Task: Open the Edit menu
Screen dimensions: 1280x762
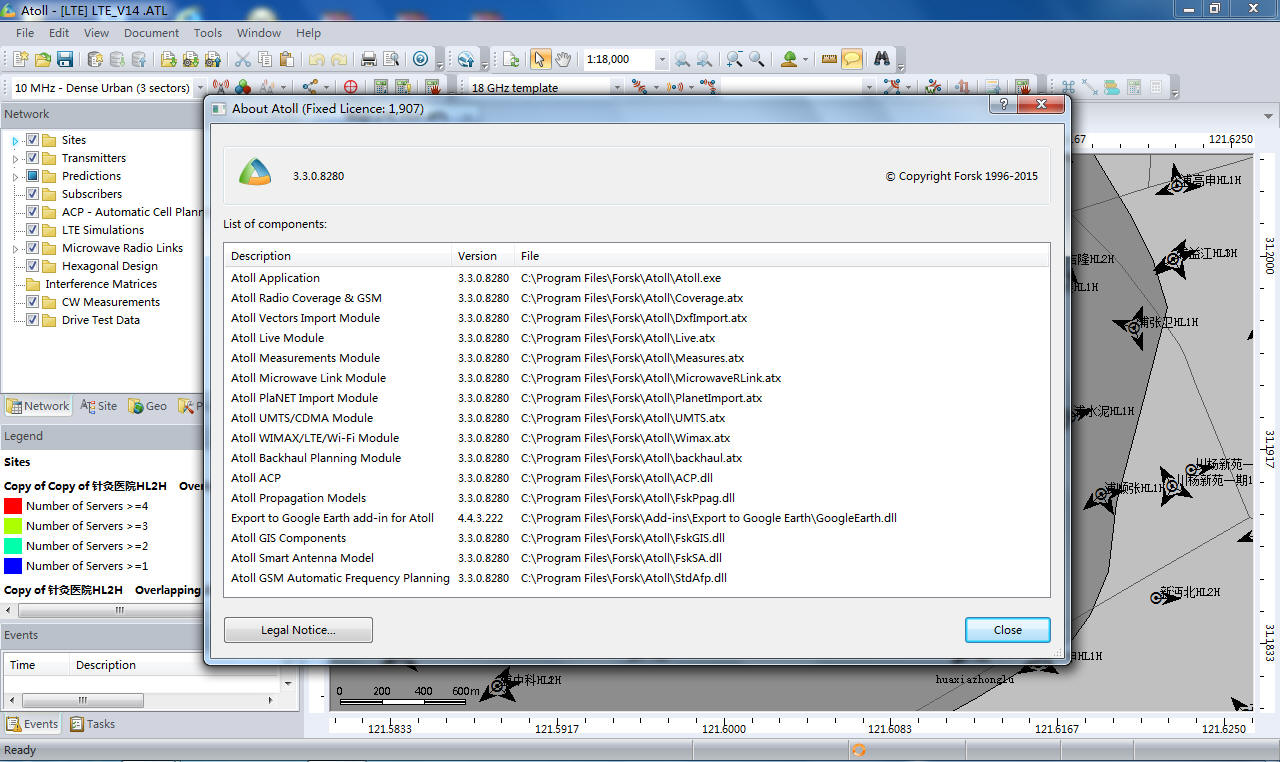Action: point(59,33)
